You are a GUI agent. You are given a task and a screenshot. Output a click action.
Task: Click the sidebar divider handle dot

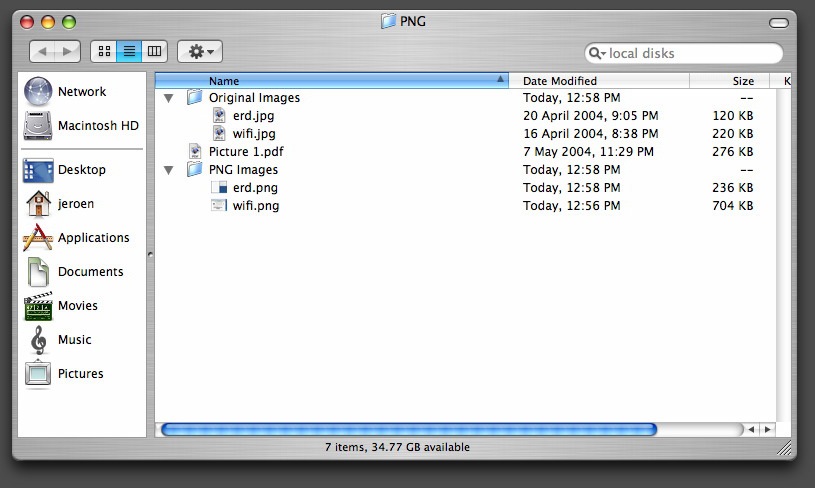(151, 255)
